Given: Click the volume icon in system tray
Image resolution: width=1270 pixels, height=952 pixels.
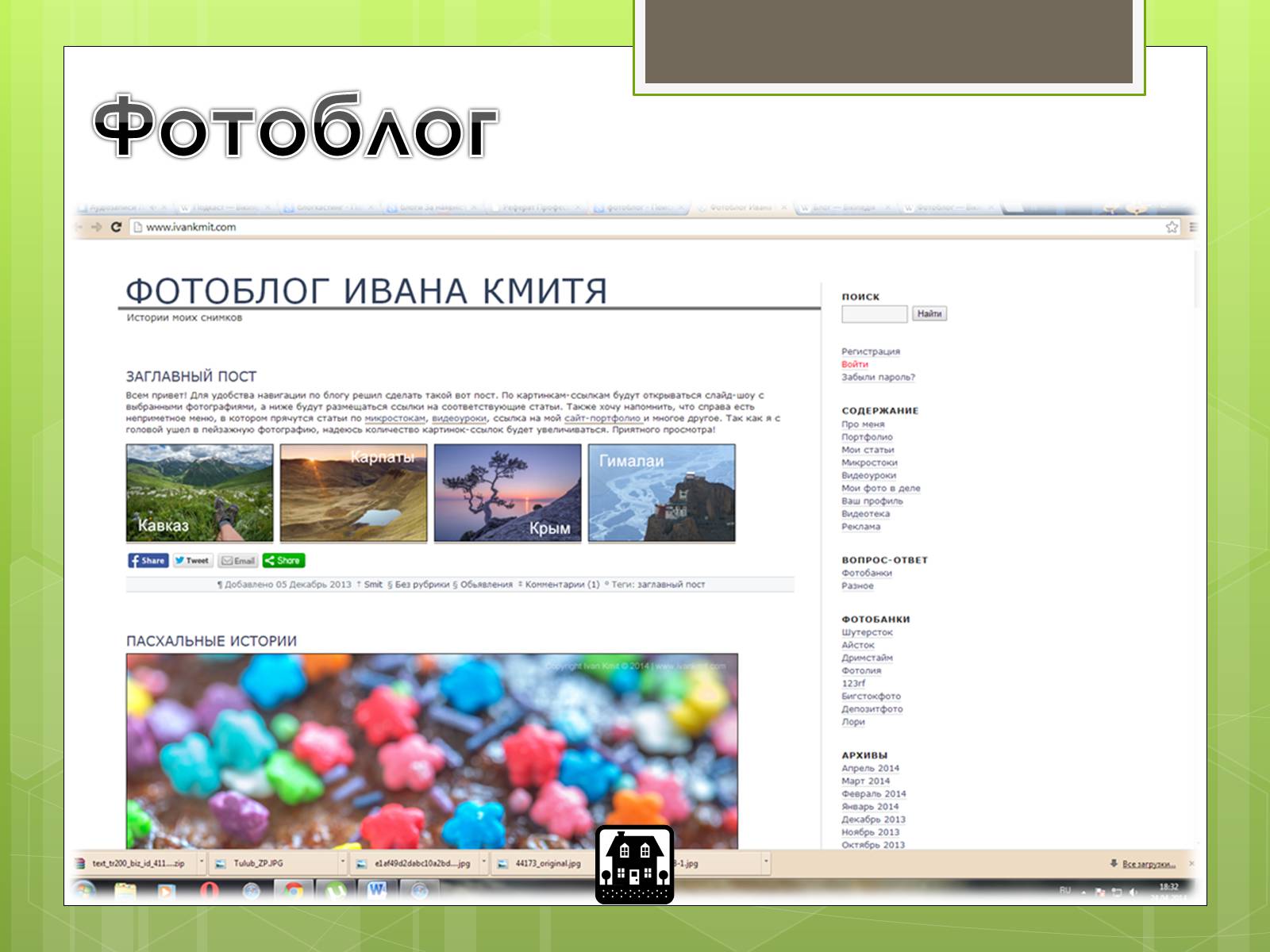Looking at the screenshot, I should click(1134, 892).
